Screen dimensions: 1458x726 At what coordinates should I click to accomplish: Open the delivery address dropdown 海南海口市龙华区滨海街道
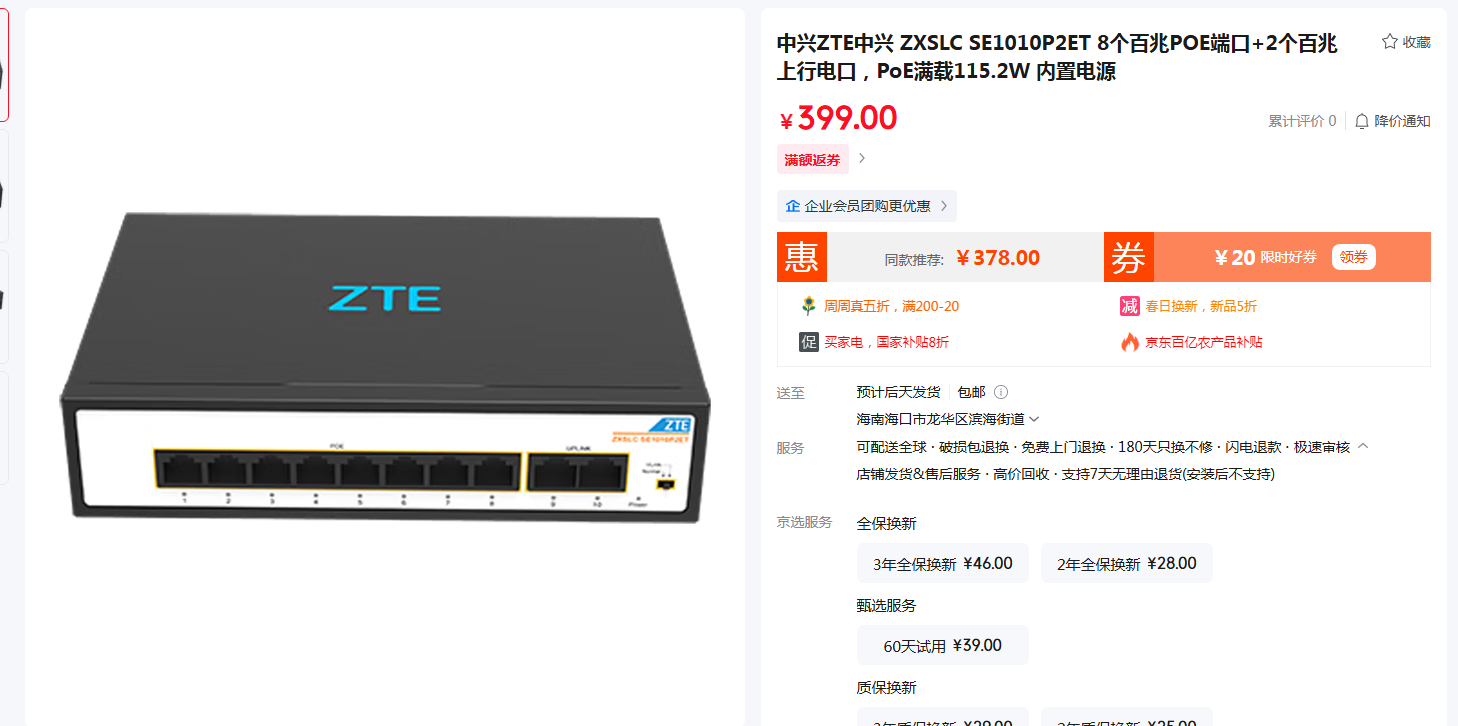tap(948, 419)
